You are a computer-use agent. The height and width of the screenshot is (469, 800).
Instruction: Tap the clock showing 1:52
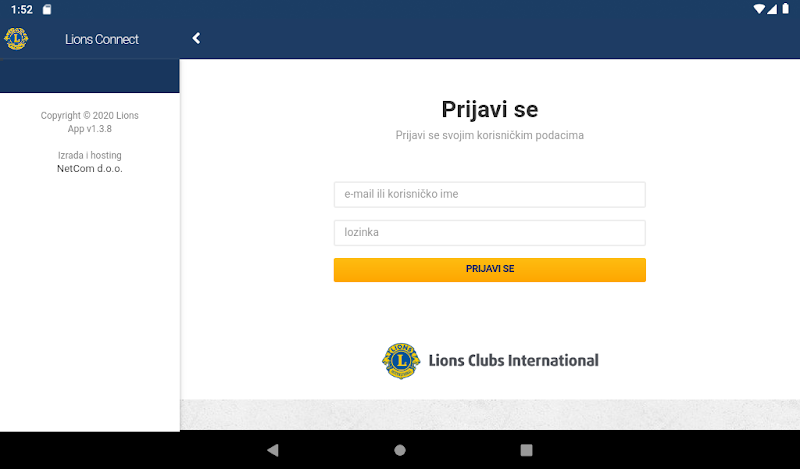coord(21,10)
